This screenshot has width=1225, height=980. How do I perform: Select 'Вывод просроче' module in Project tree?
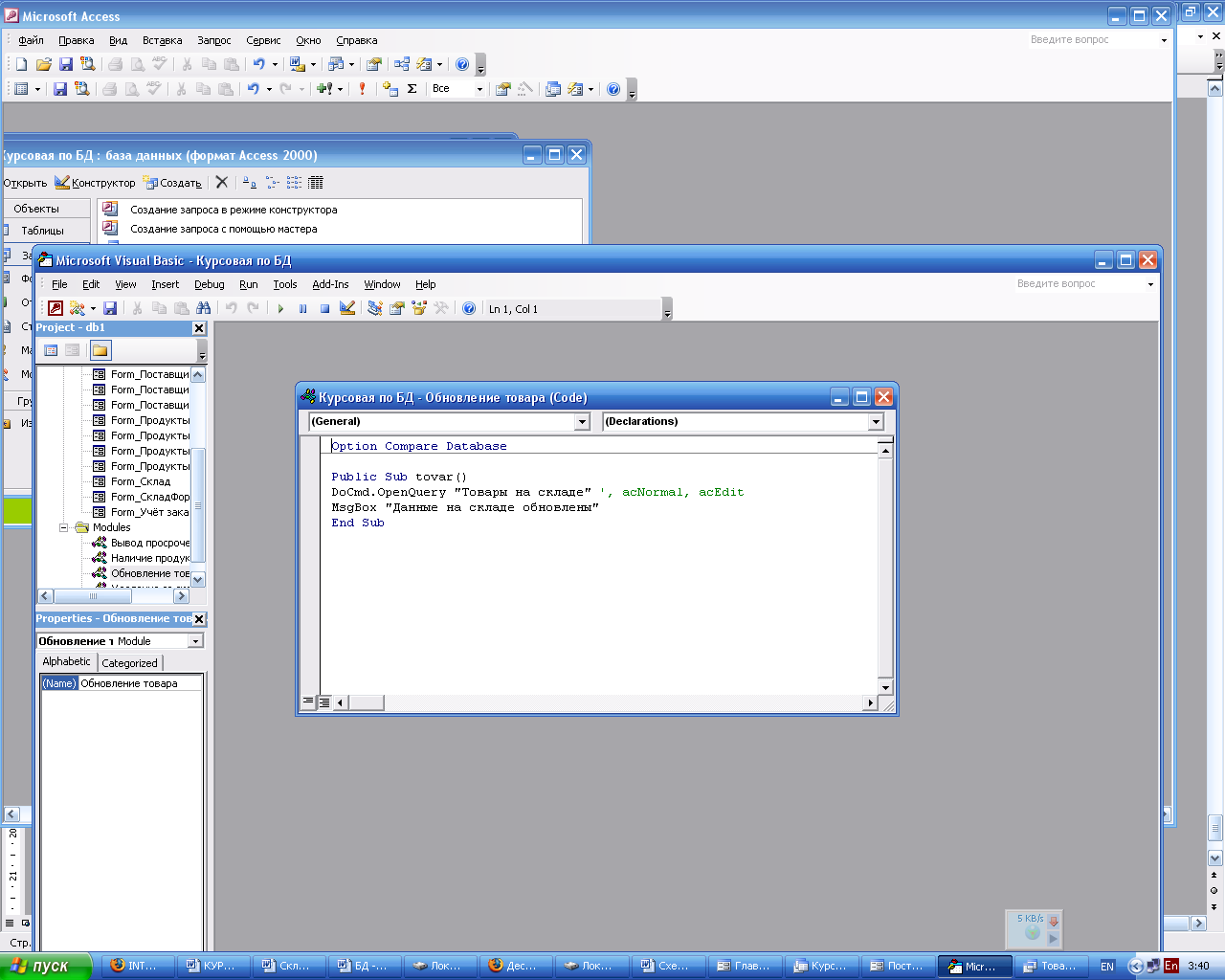[x=150, y=543]
